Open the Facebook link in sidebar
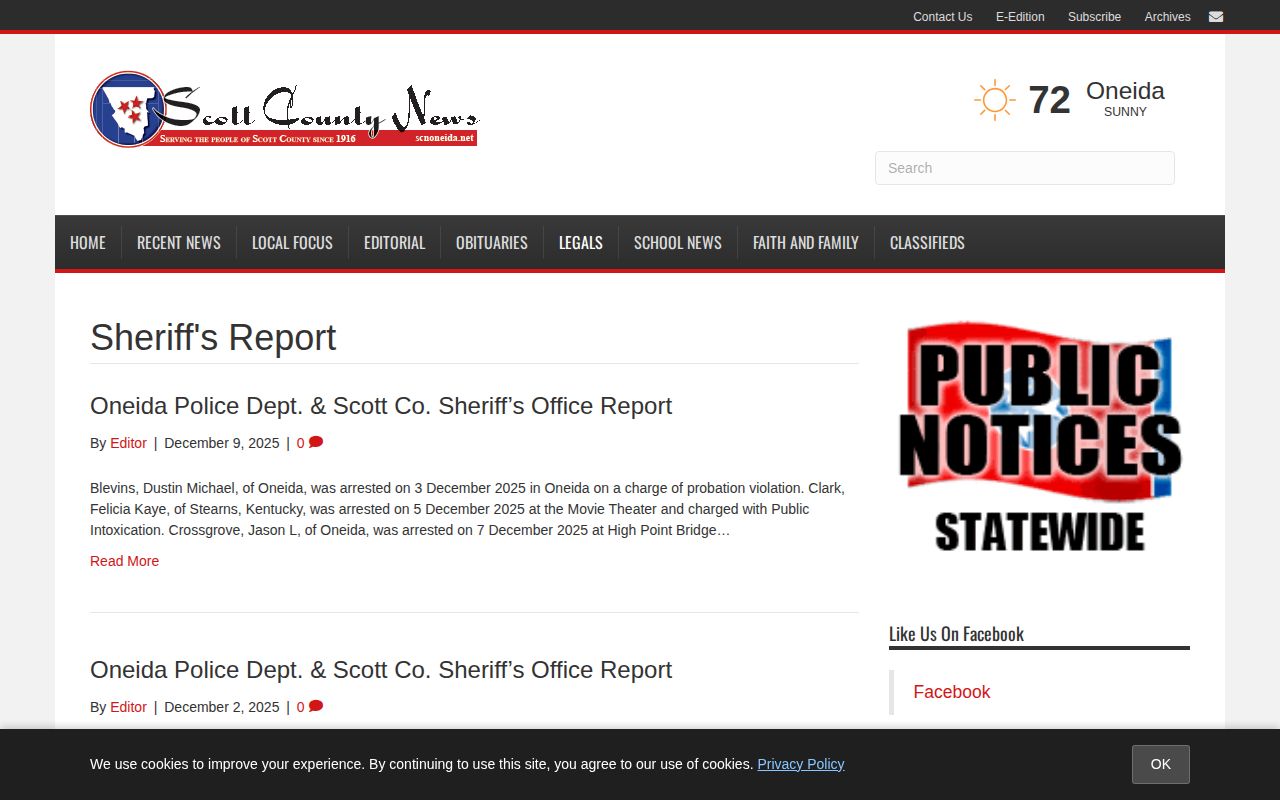Image resolution: width=1280 pixels, height=800 pixels. coord(952,692)
